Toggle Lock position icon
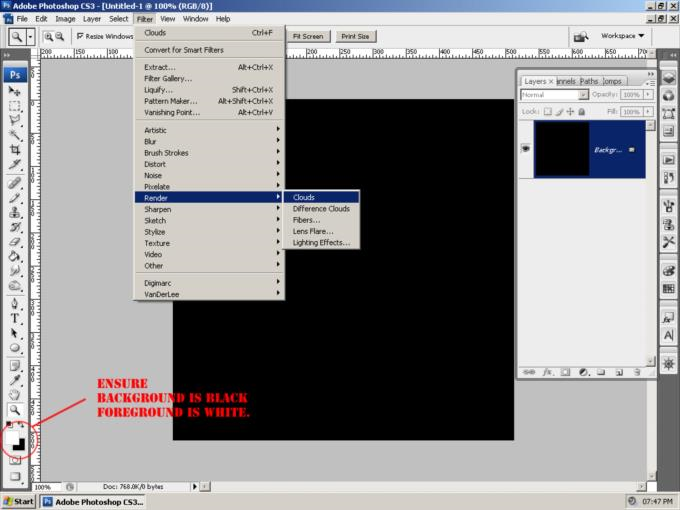The image size is (680, 510). (x=570, y=112)
